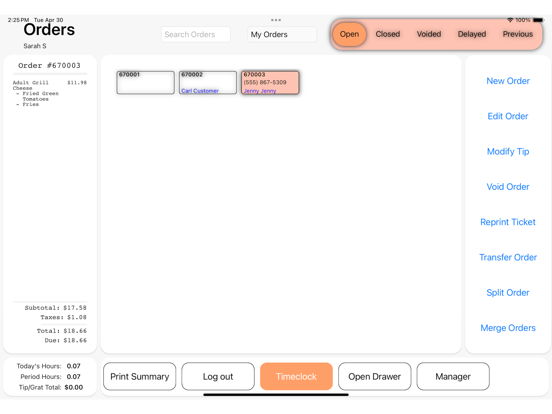Open the Timeclock button

[296, 377]
